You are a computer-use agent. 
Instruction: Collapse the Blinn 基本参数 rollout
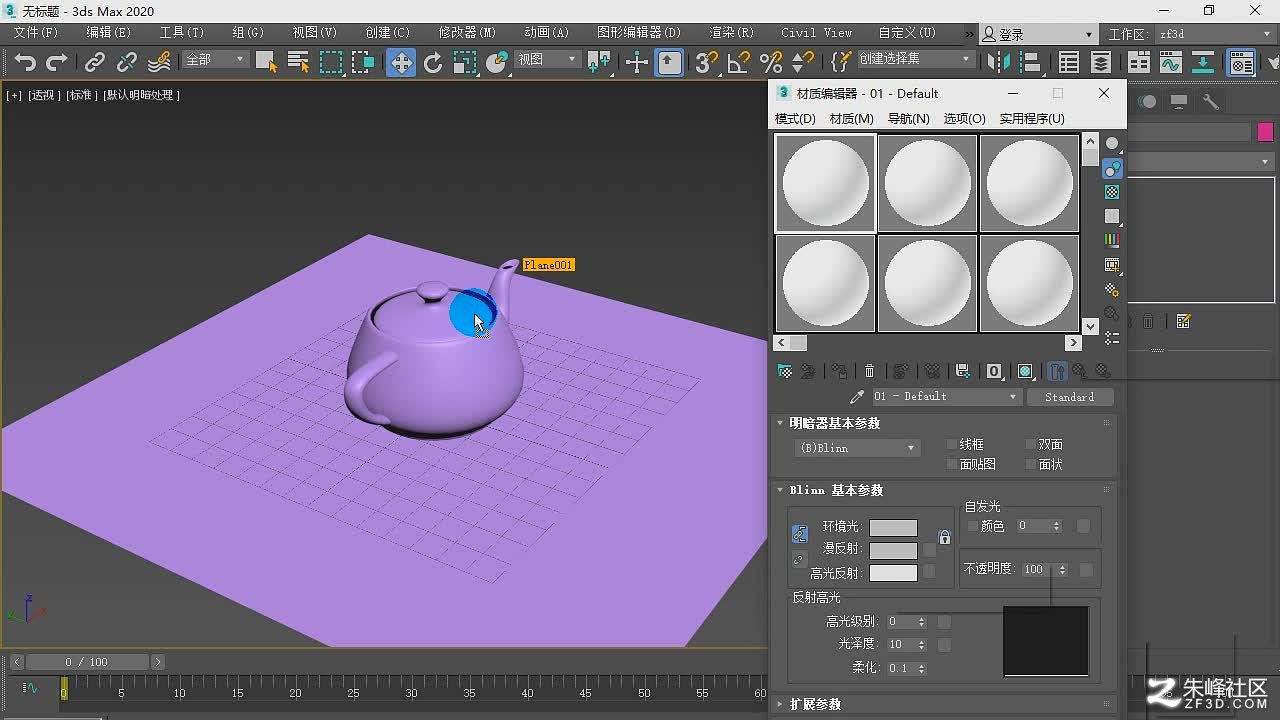836,490
